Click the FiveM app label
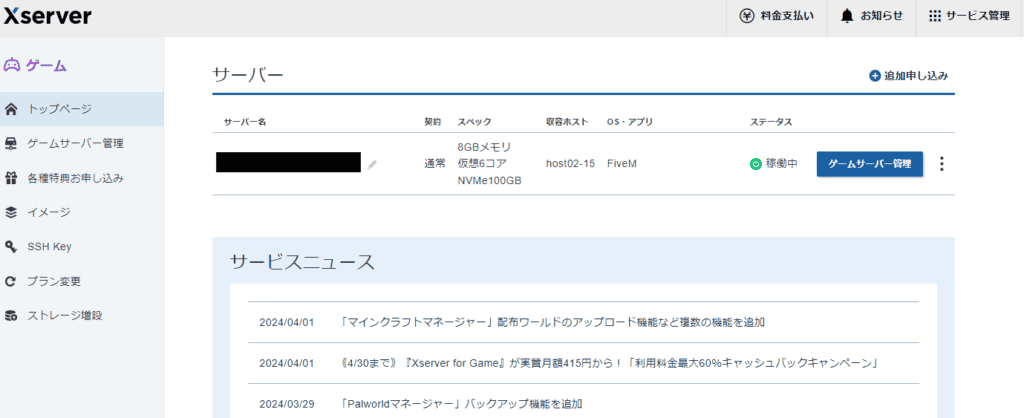 622,163
